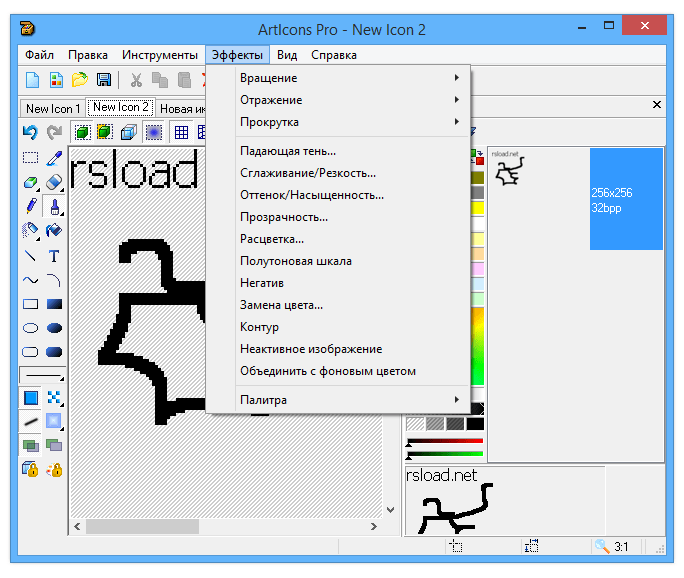Open the checkered pattern options dropdown
Viewport: 684px width, 578px height.
coord(54,398)
